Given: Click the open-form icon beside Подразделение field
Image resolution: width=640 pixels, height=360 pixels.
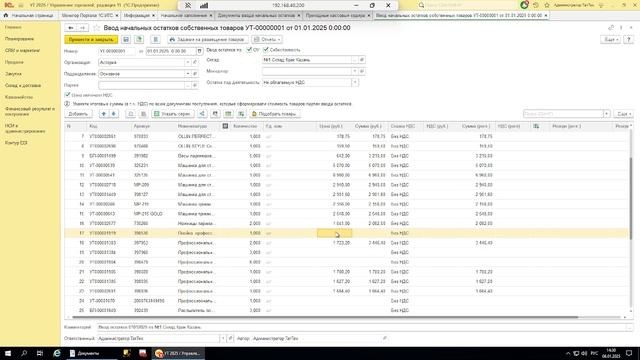Looking at the screenshot, I should (195, 74).
